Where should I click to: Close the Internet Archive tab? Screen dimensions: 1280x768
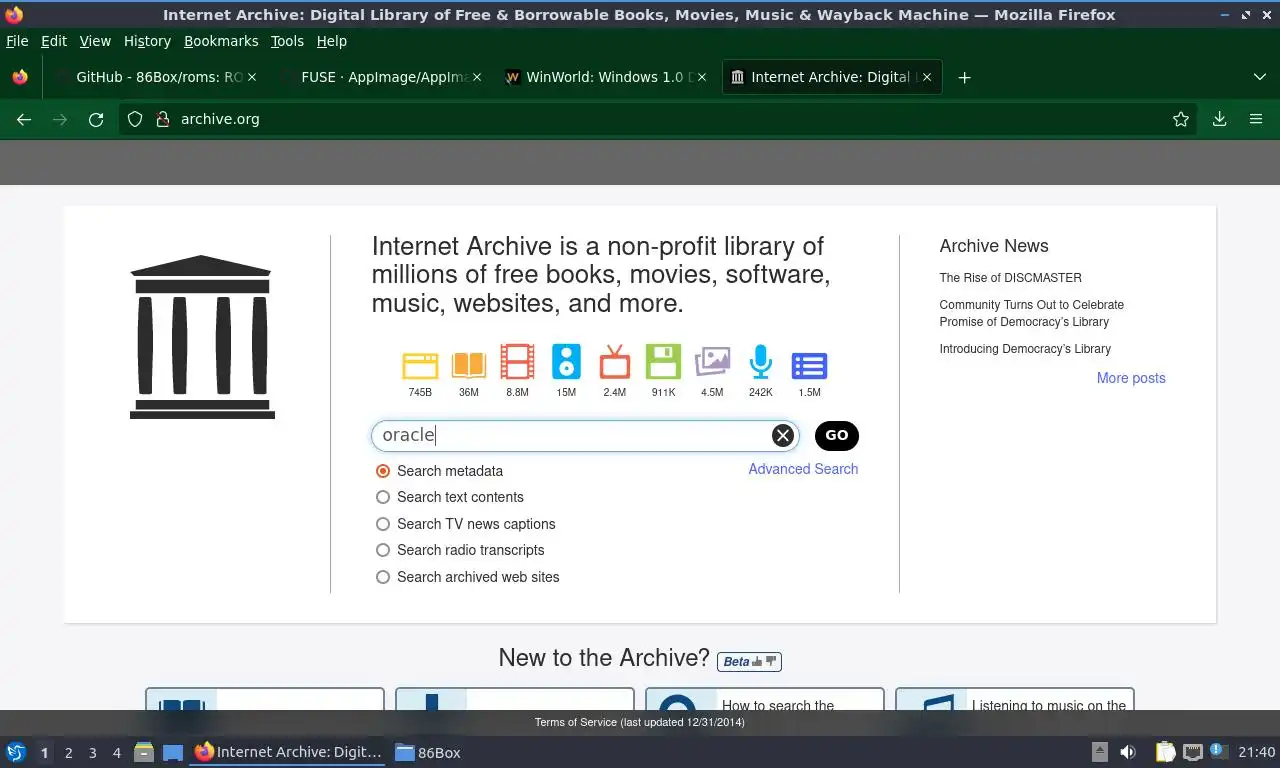click(927, 77)
